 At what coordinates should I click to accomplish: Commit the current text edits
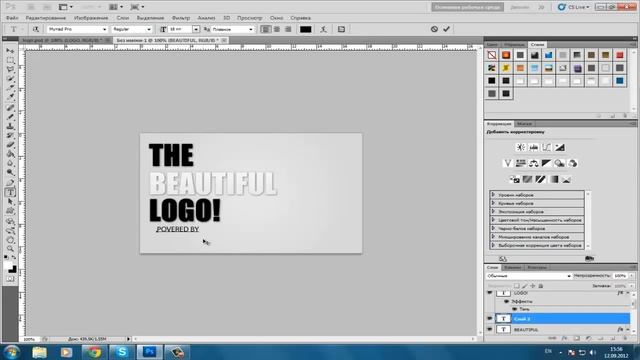click(x=447, y=29)
